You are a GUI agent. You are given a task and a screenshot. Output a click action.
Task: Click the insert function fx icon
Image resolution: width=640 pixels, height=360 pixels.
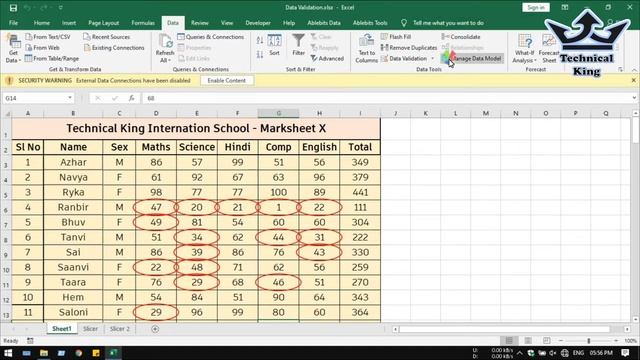[131, 98]
